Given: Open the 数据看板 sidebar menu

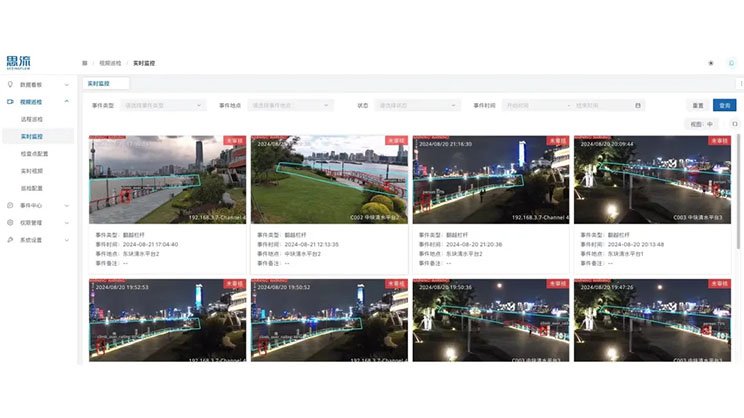Looking at the screenshot, I should [38, 84].
